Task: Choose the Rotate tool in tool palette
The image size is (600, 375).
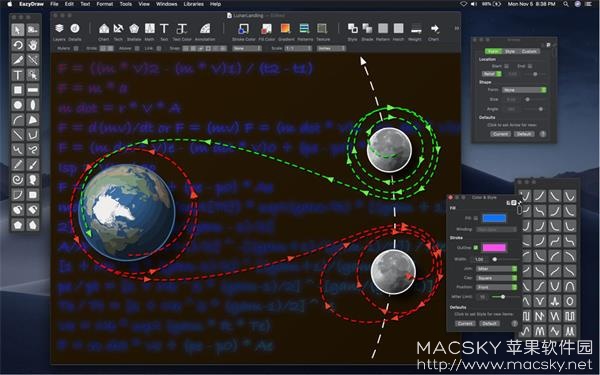Action: pos(18,45)
